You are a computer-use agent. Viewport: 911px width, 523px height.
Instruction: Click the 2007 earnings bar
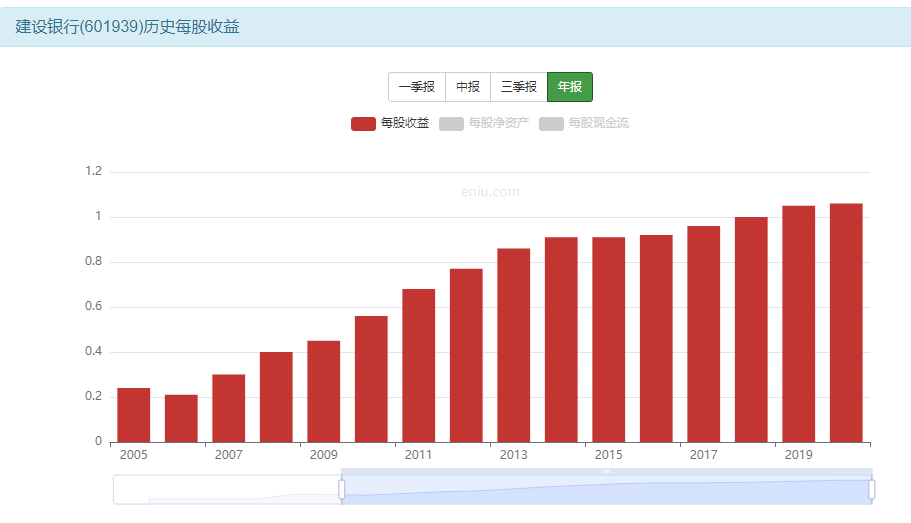[x=229, y=409]
